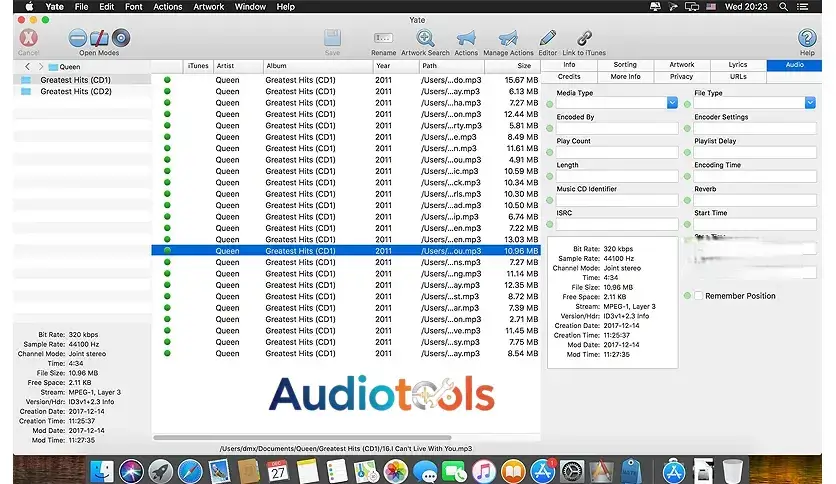Open the Font menu

coord(133,6)
